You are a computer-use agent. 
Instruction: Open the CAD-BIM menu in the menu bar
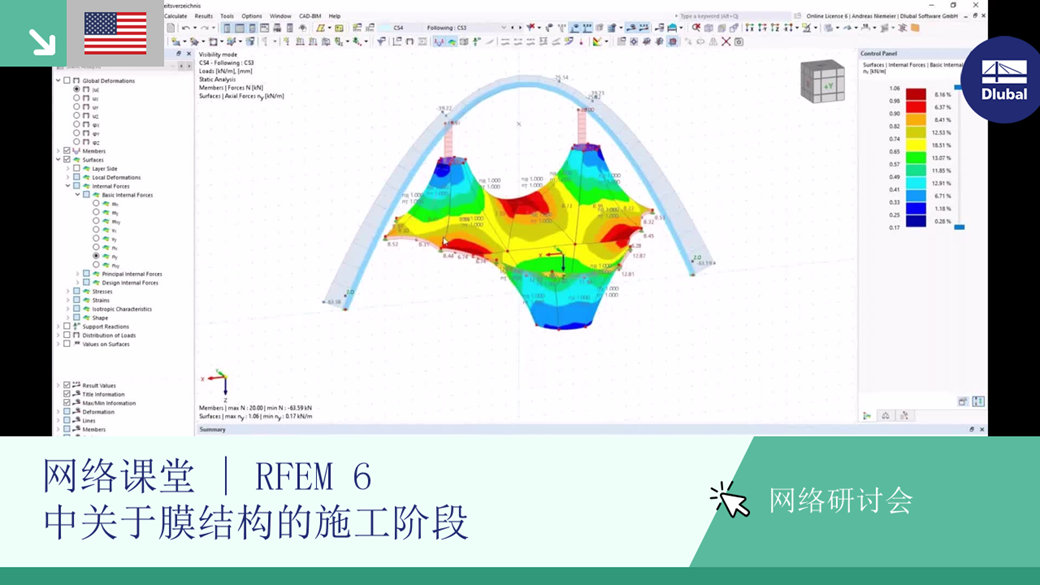tap(310, 16)
